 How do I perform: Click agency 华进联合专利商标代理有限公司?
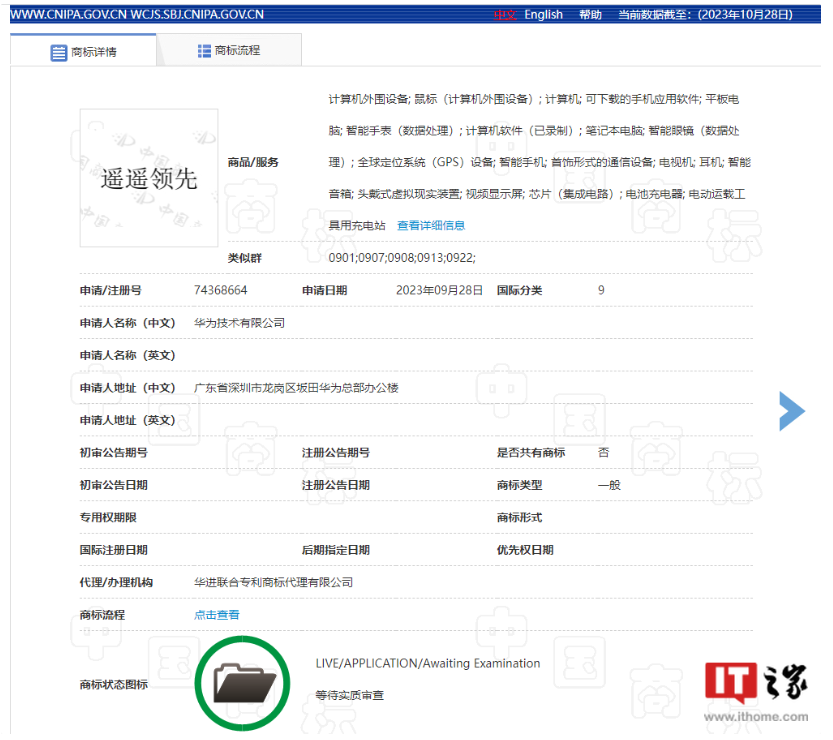pos(273,582)
